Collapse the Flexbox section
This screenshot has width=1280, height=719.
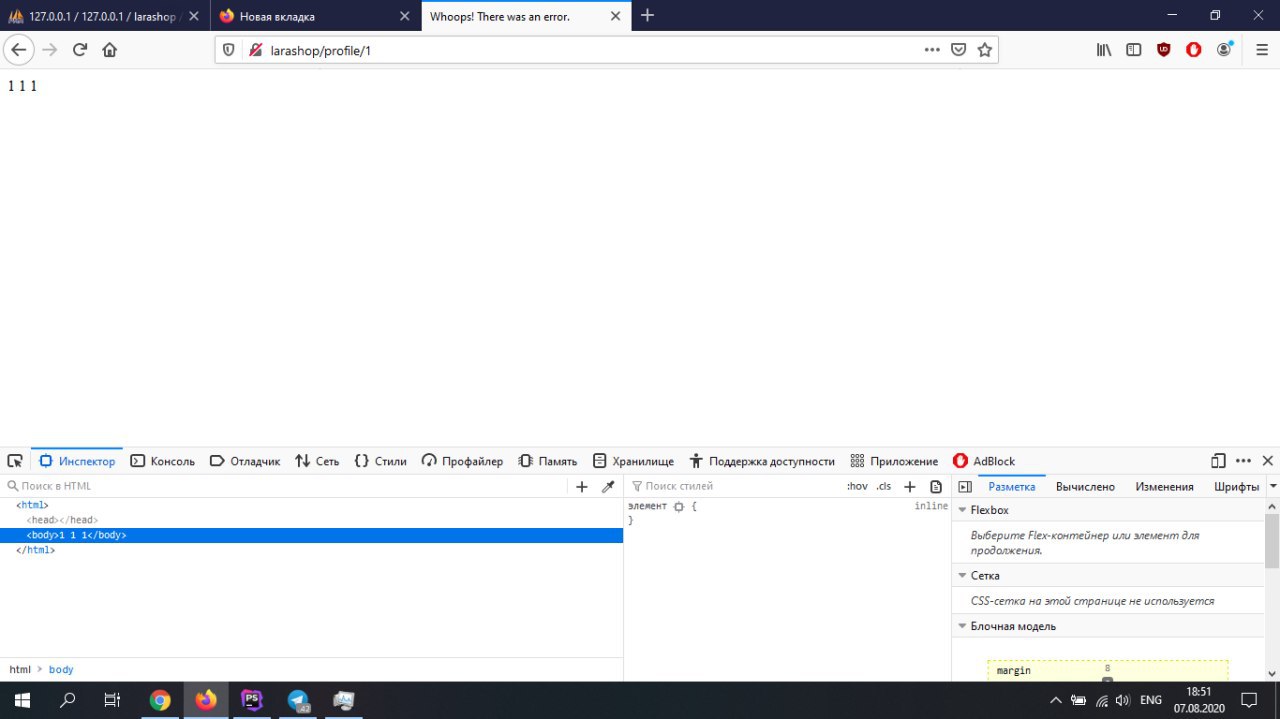(x=963, y=510)
